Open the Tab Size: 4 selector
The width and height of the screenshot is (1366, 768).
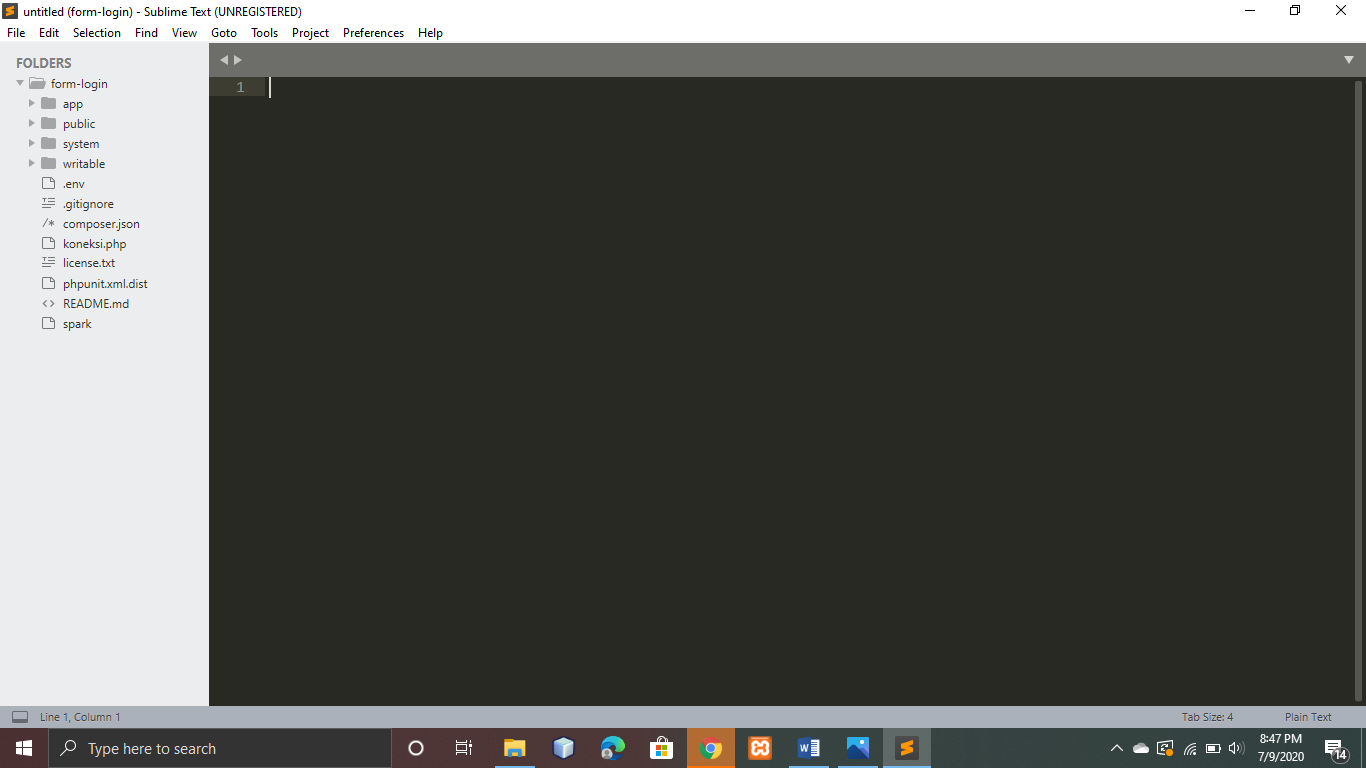(x=1207, y=717)
